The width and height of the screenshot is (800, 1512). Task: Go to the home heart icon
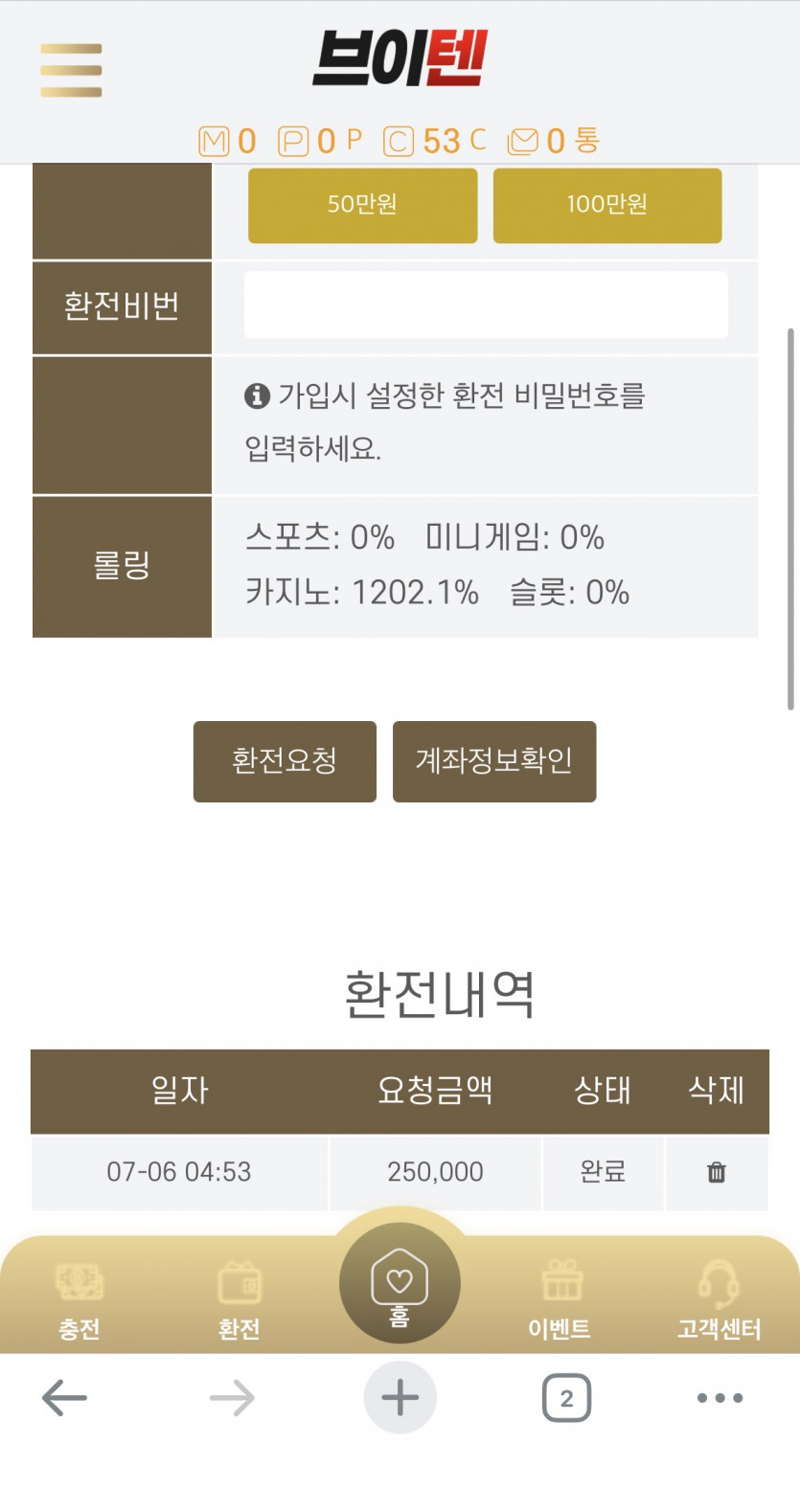pos(400,1283)
